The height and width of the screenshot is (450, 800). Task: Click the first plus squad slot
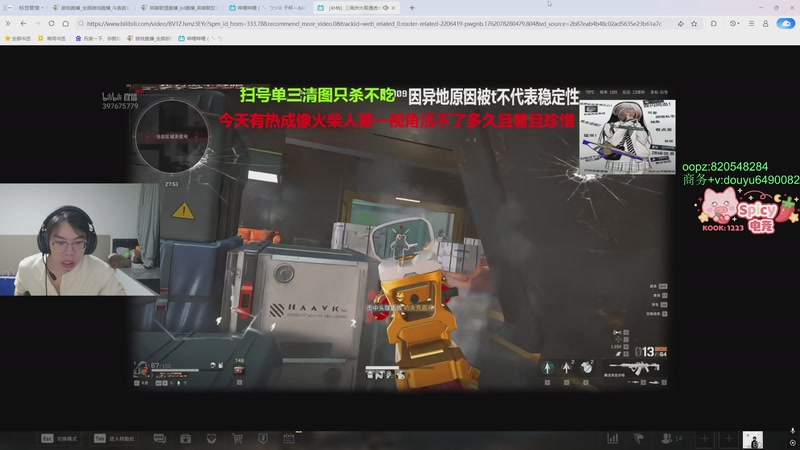[x=704, y=438]
